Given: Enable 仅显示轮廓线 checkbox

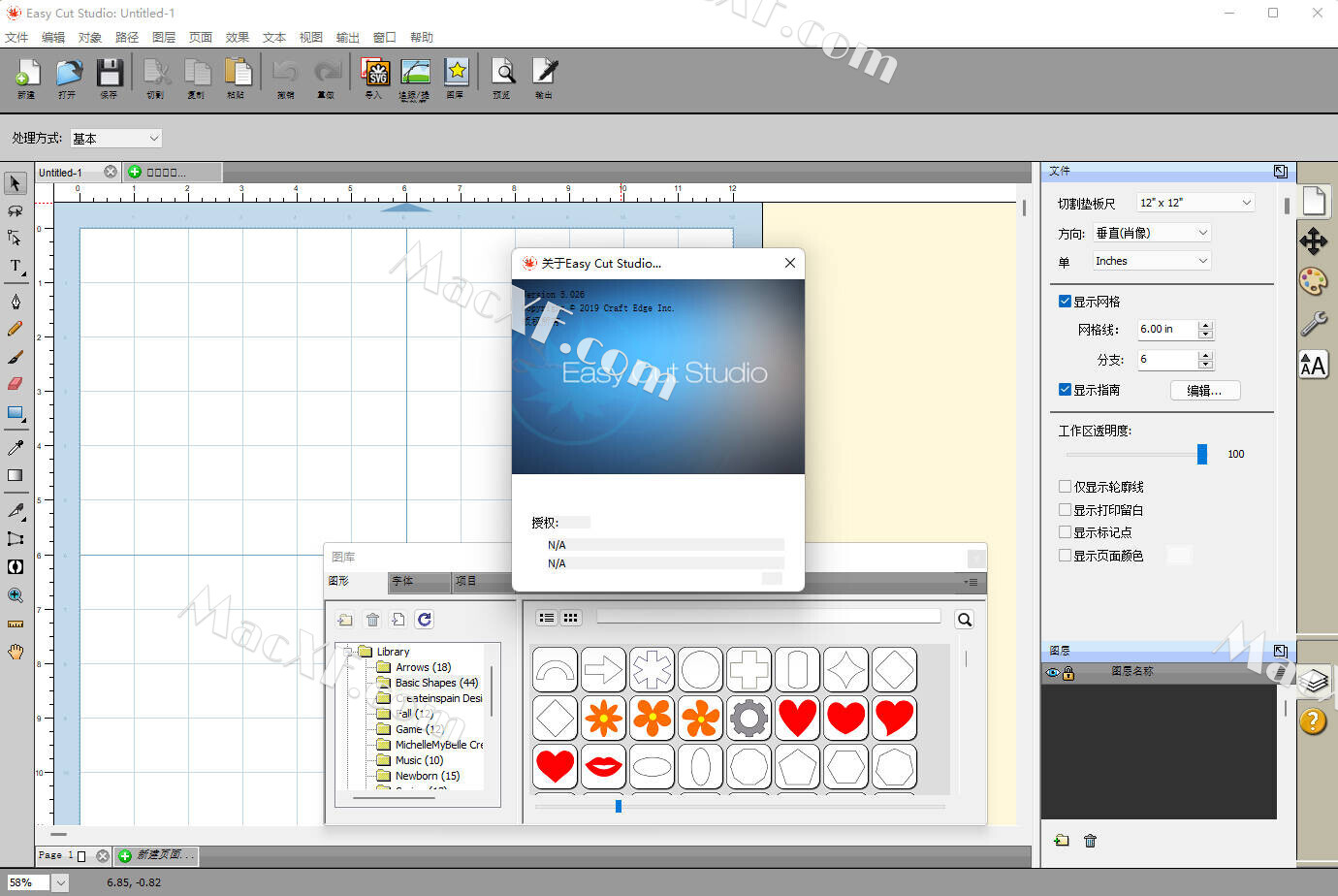Looking at the screenshot, I should (x=1065, y=487).
